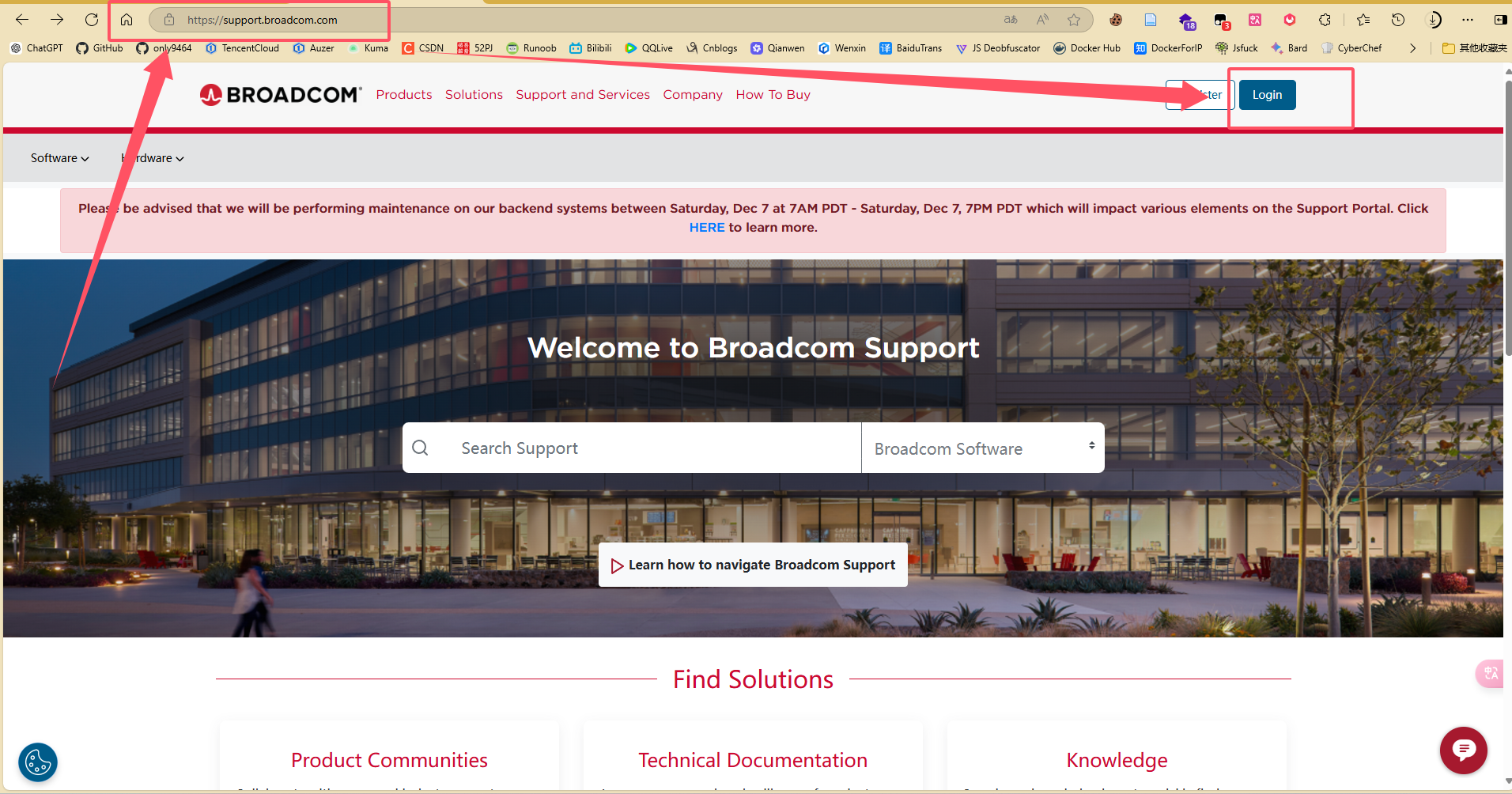Open the Favorites list icon

click(1363, 20)
